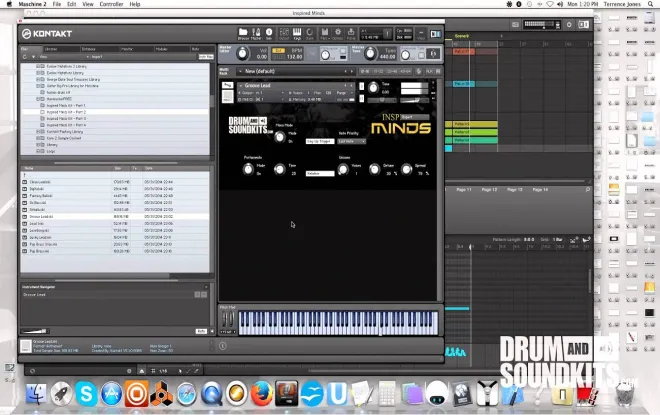The height and width of the screenshot is (415, 660).
Task: Select Page 14 in Maschine pattern pages
Action: click(540, 190)
